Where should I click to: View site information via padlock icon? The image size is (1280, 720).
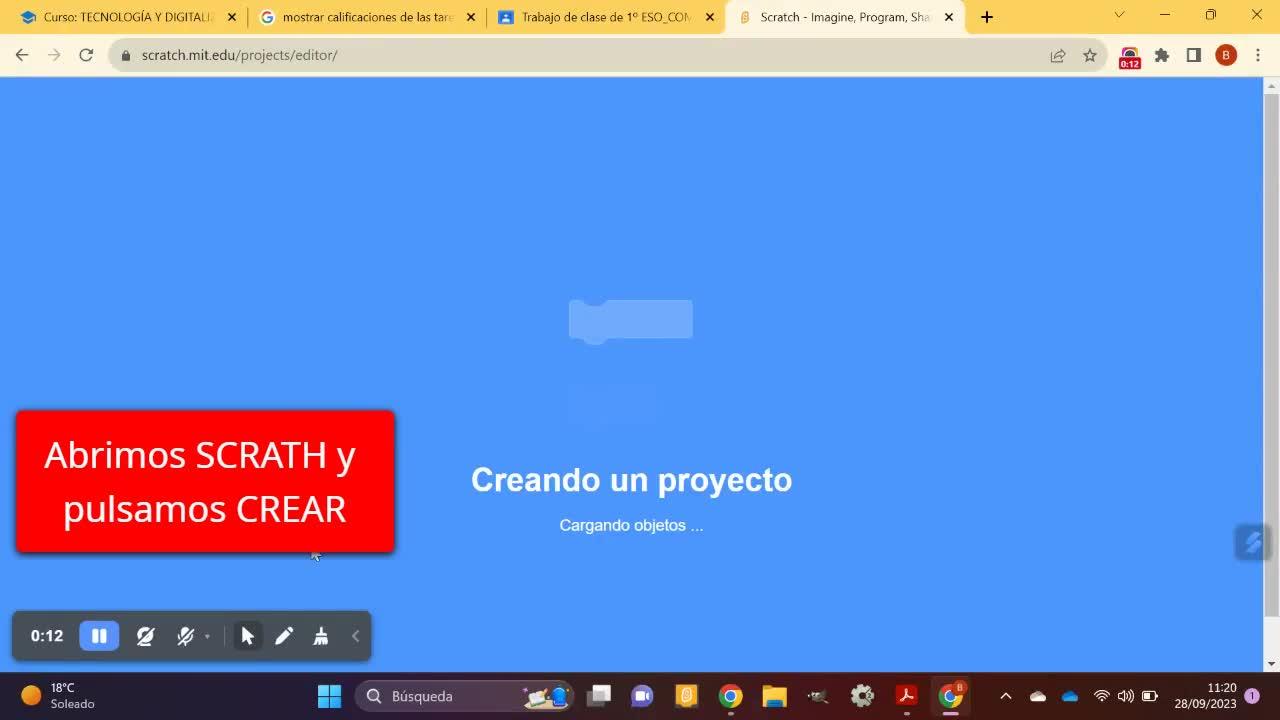126,55
